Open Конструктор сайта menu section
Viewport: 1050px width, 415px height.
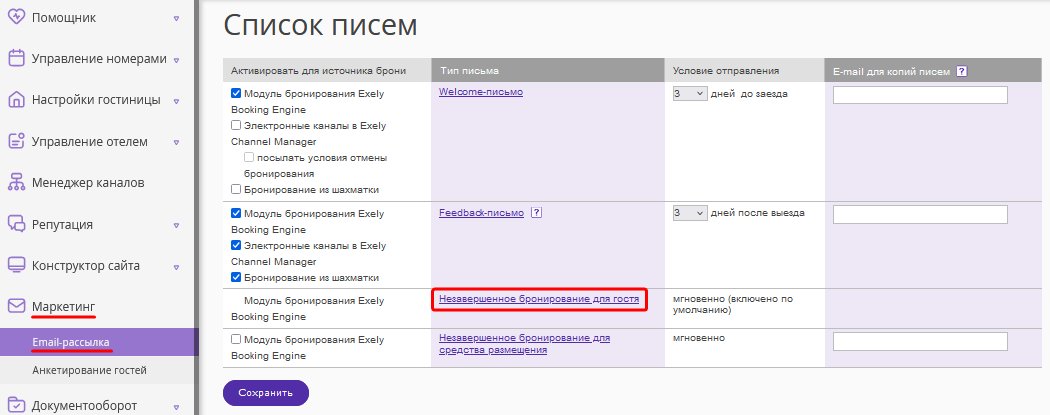(x=86, y=265)
